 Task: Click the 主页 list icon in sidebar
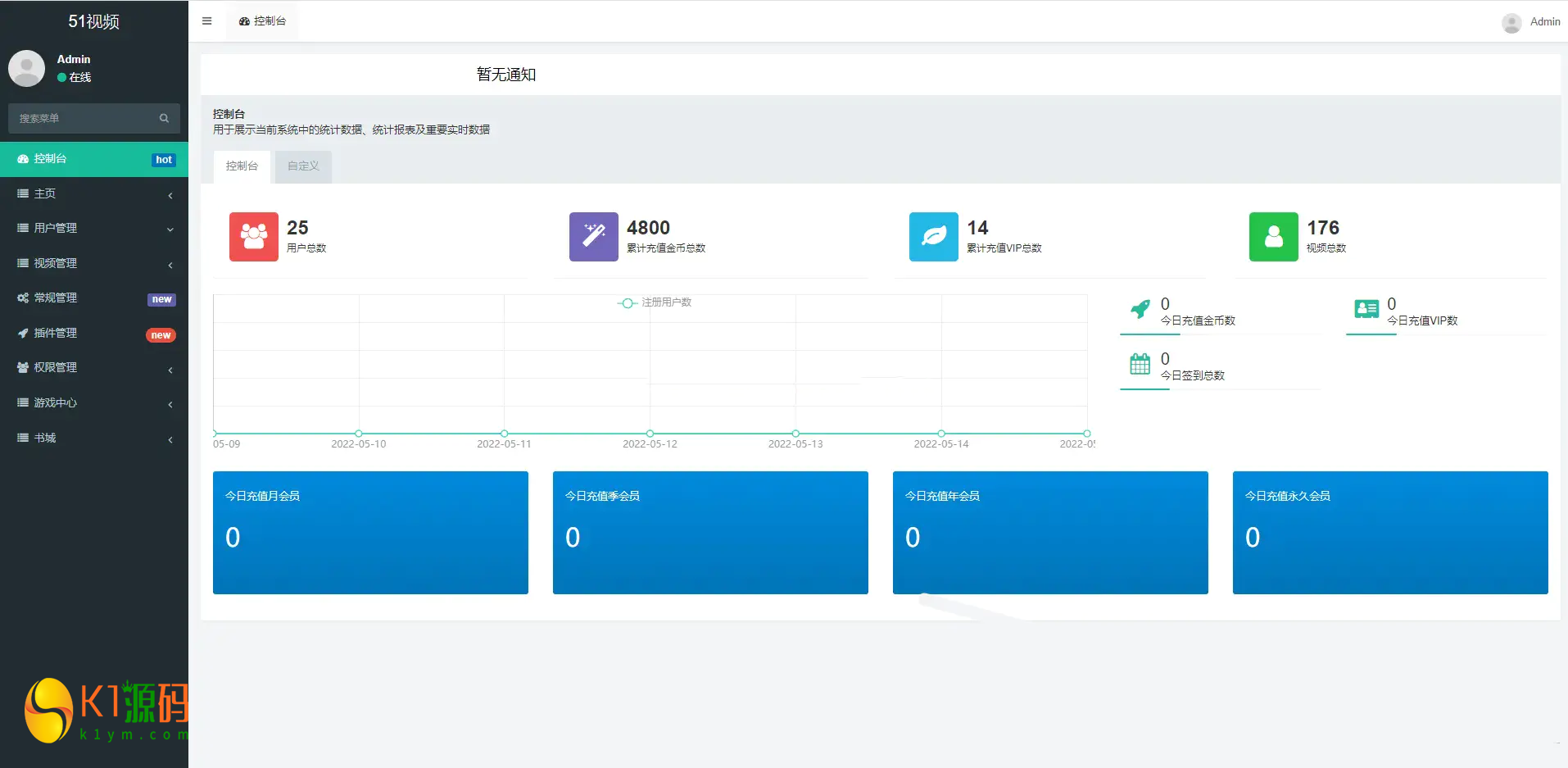(23, 193)
